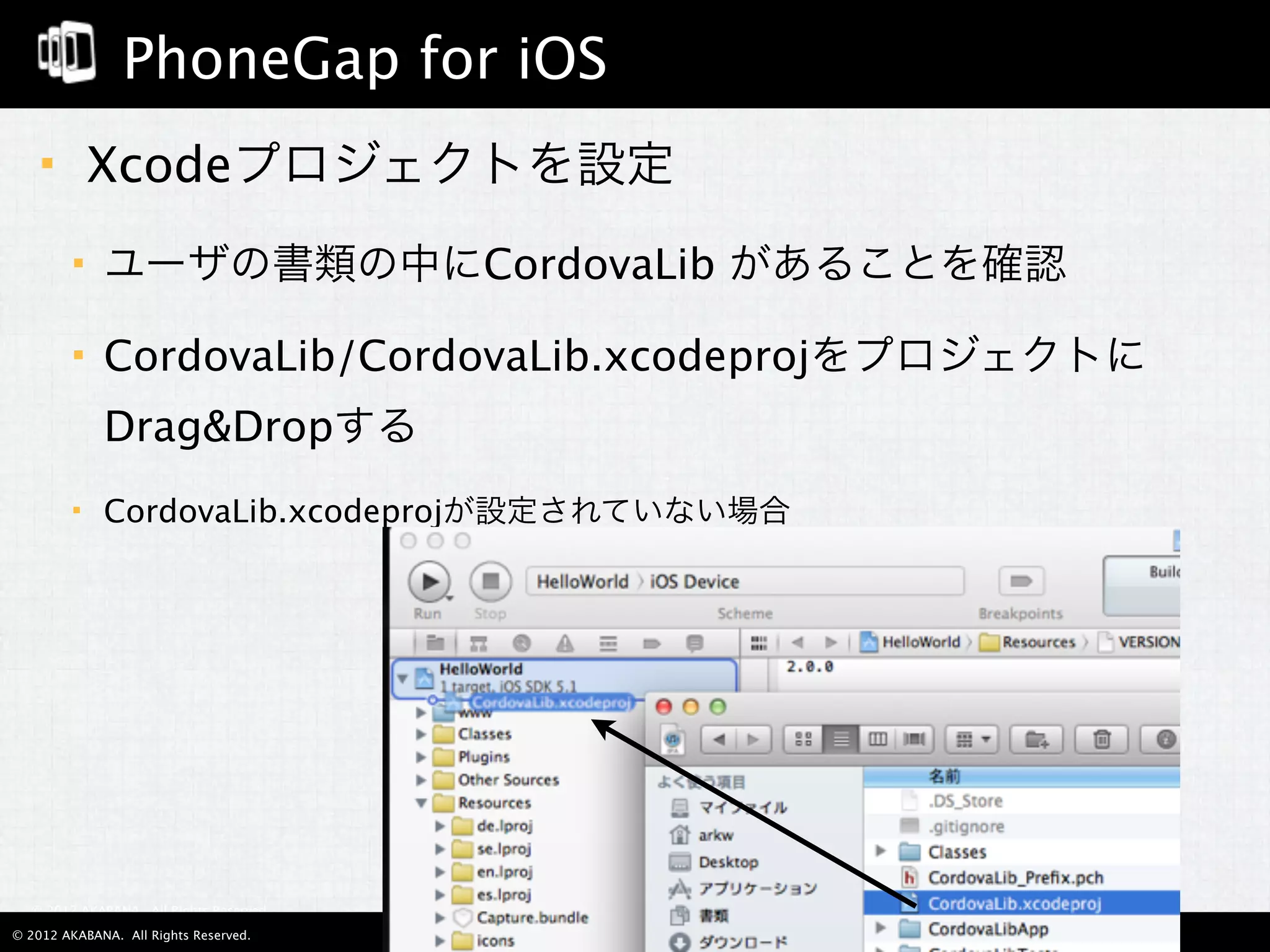
Task: Select Resources in the jump bar
Action: tap(1028, 642)
